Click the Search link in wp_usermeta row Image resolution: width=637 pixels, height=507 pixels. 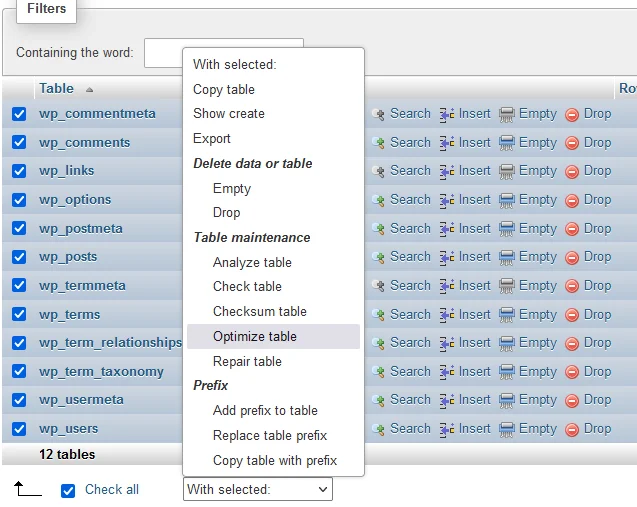tap(410, 400)
